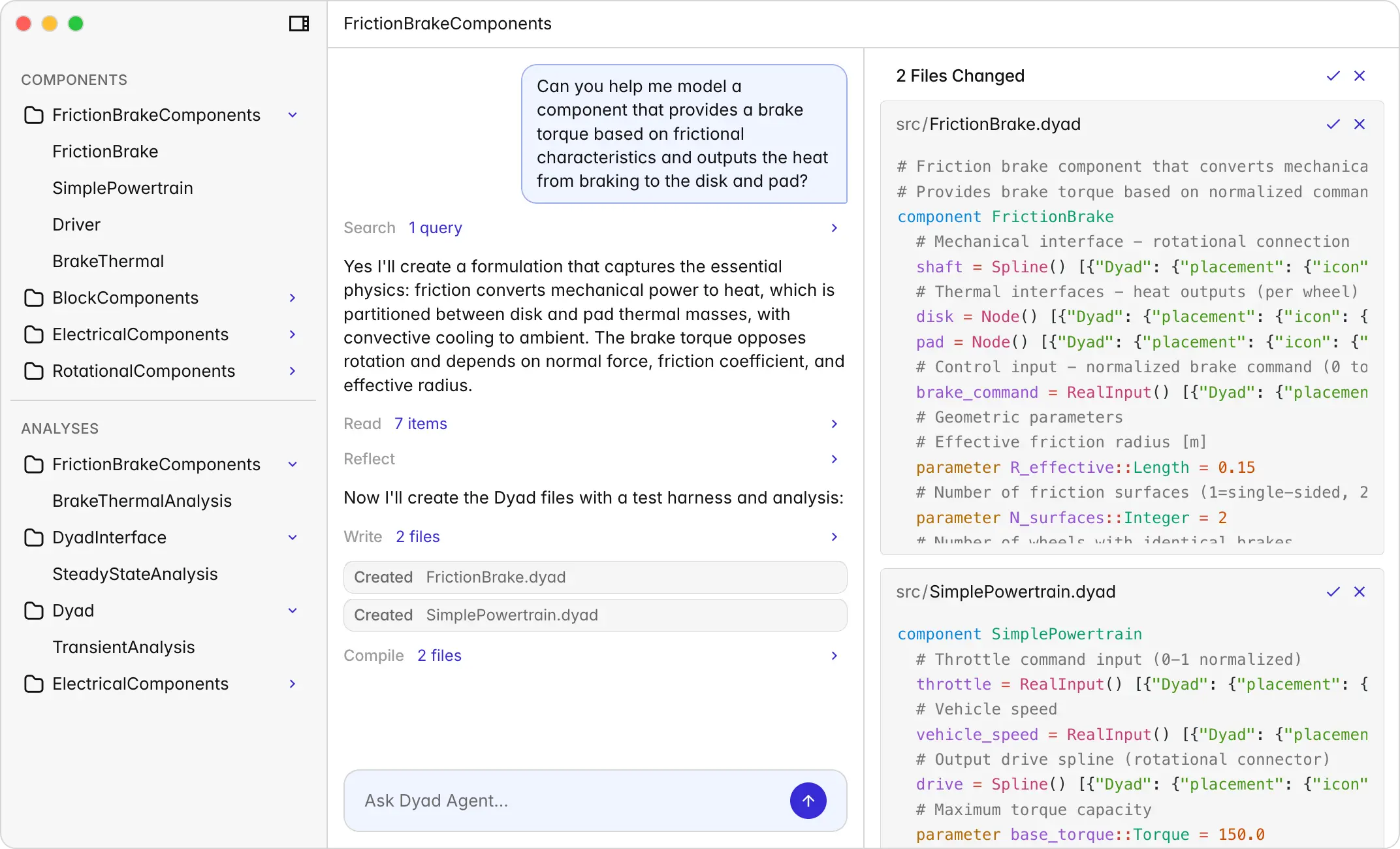
Task: Collapse the DyadInterface folder chevron
Action: click(x=293, y=537)
